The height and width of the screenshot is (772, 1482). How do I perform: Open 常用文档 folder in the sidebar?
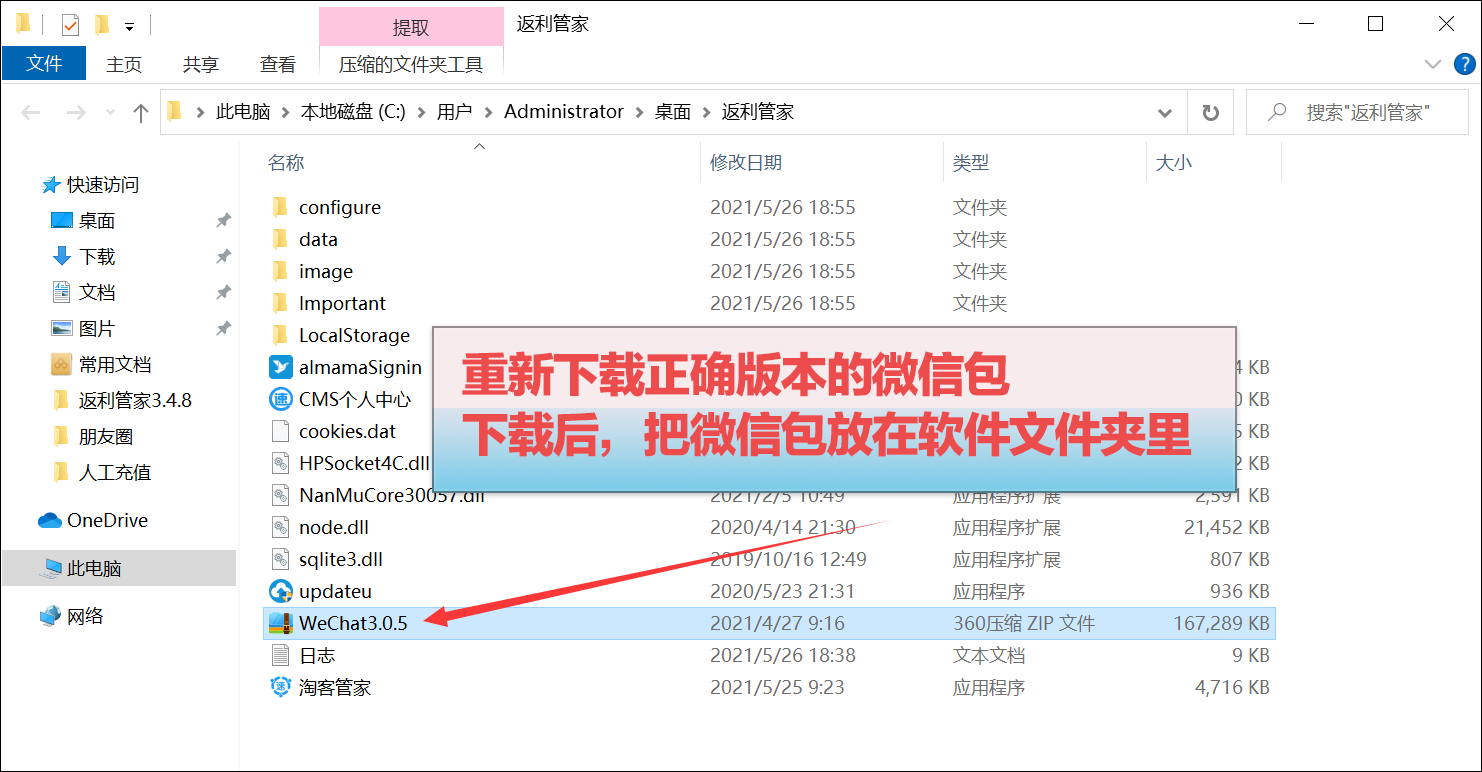[x=115, y=364]
